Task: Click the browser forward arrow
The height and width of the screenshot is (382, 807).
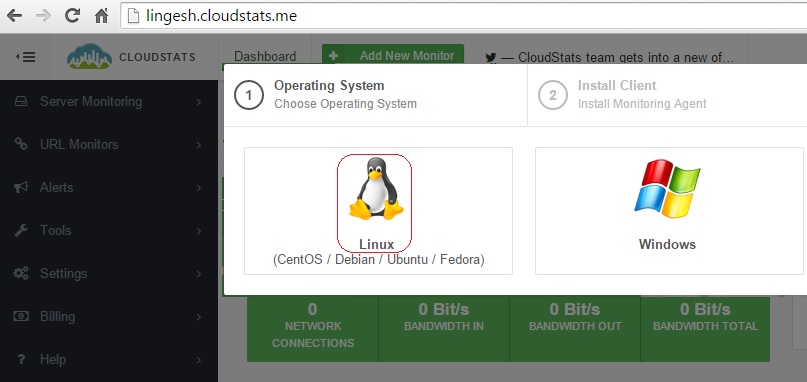Action: [x=43, y=16]
